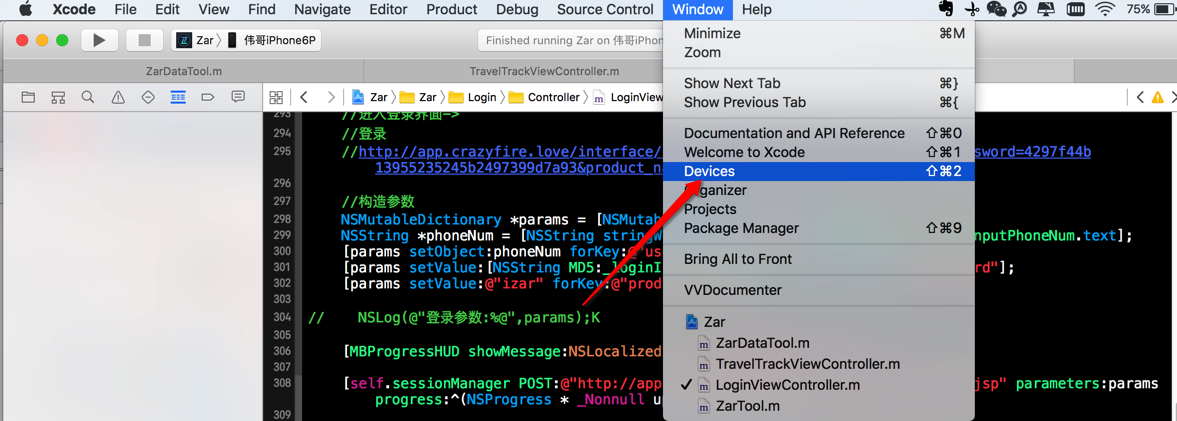Click the previous issue arrow beside warning
Screen dimensions: 1177x421
point(1140,97)
